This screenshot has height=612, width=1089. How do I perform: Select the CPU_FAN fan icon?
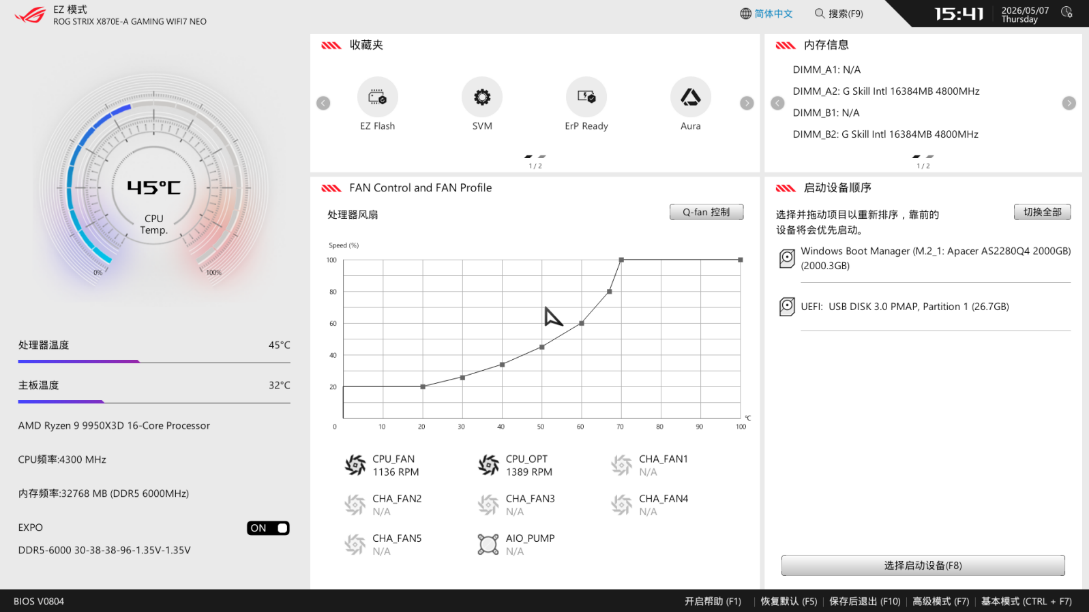coord(355,465)
